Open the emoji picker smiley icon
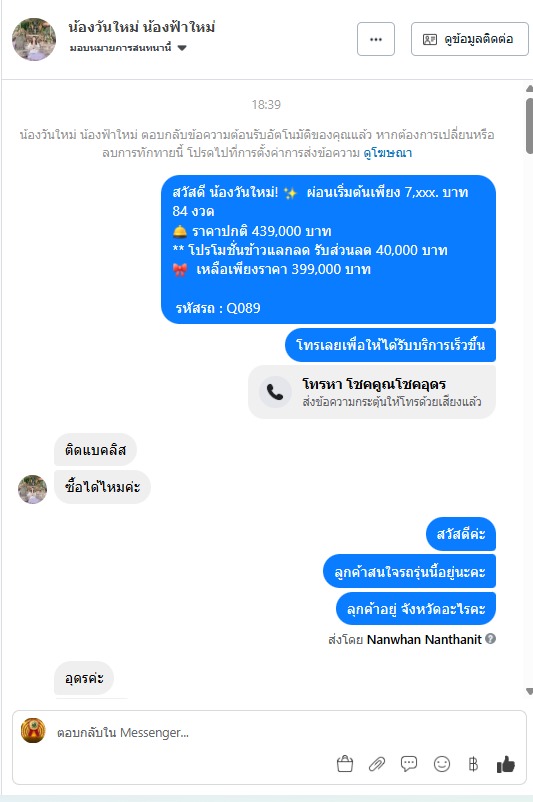The image size is (533, 802). 441,764
